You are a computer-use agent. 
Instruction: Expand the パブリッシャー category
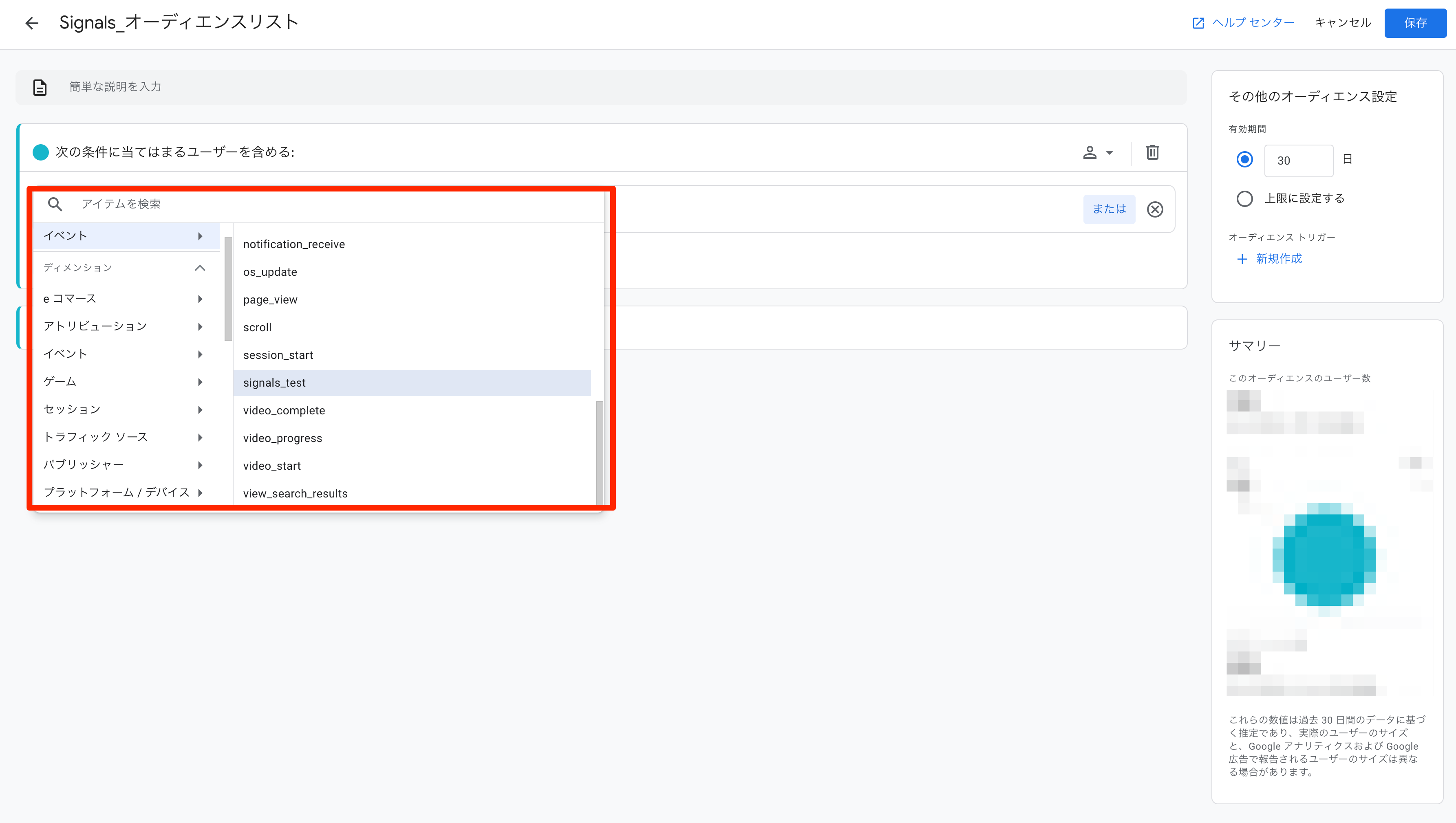(x=127, y=464)
